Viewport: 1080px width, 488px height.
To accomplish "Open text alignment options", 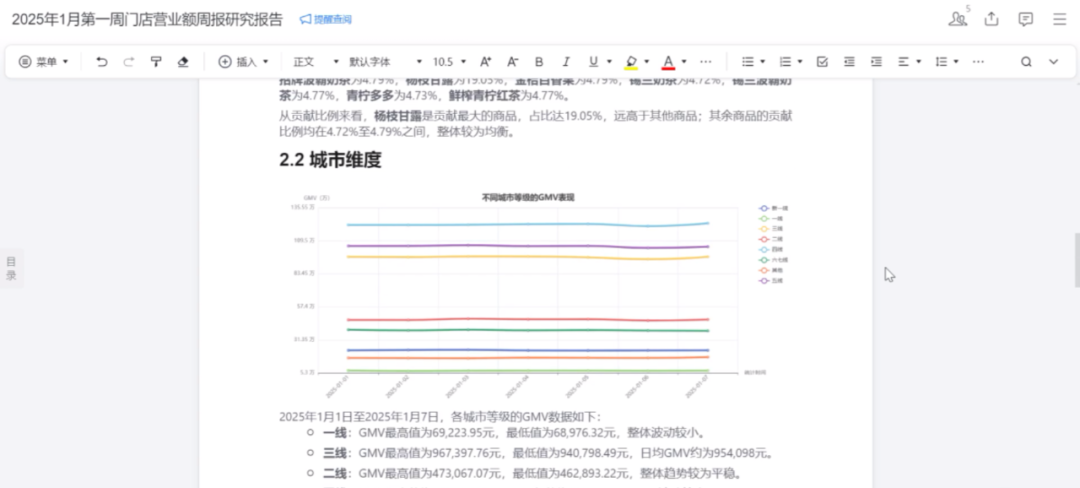I will point(908,62).
